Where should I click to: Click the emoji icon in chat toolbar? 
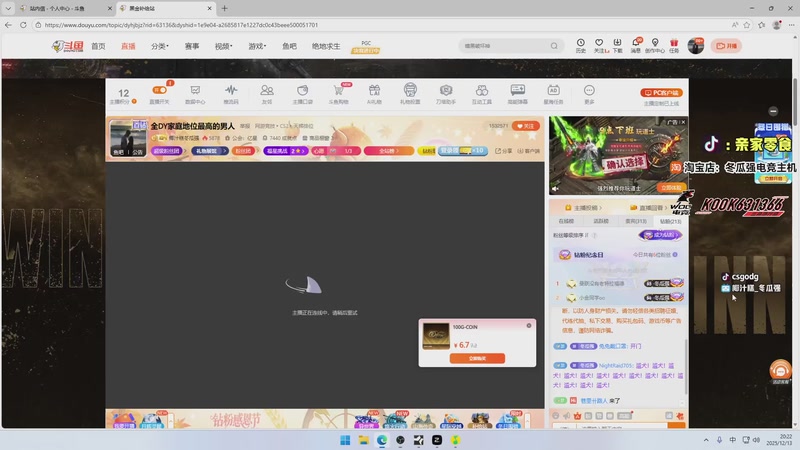point(556,416)
